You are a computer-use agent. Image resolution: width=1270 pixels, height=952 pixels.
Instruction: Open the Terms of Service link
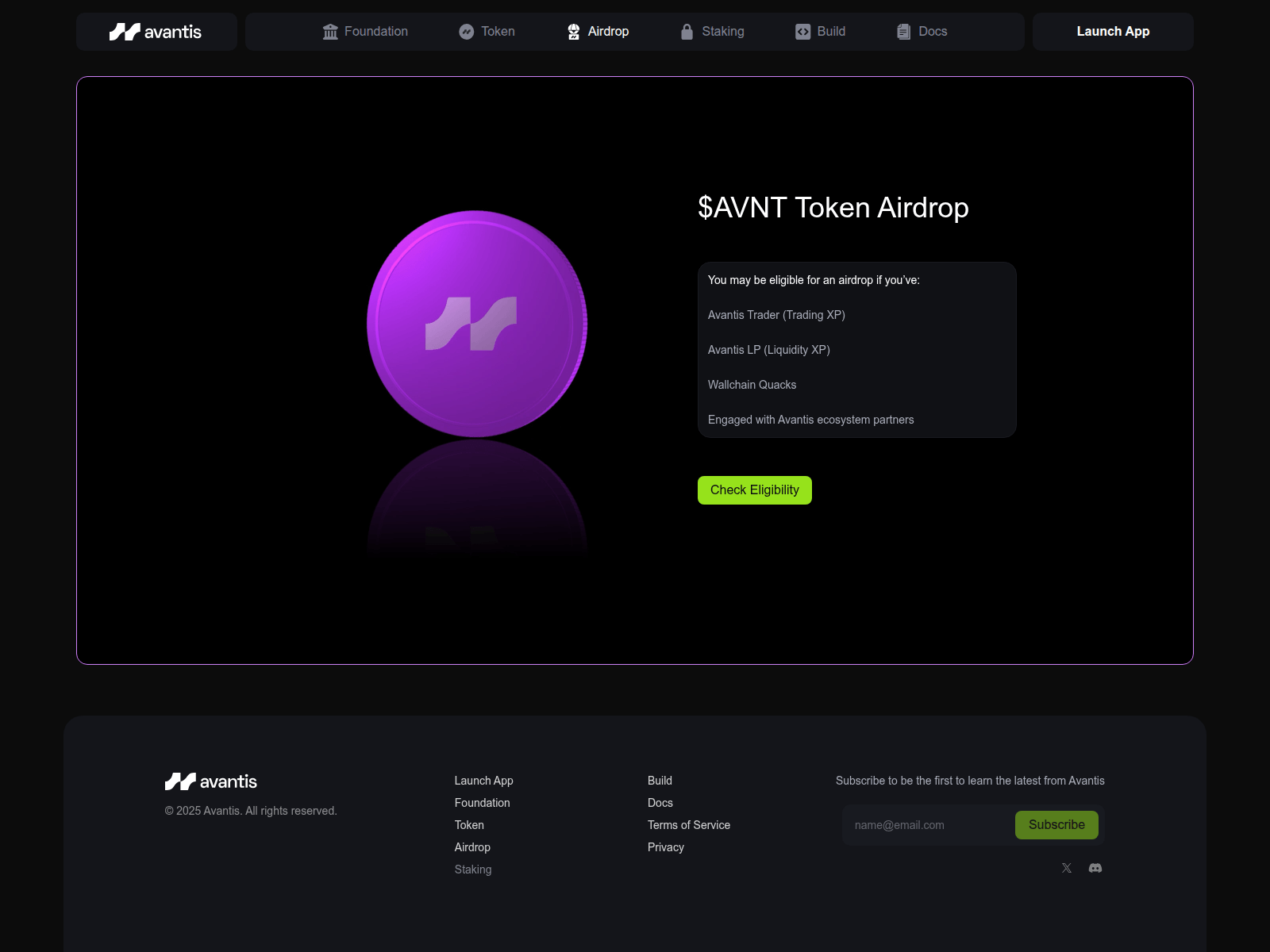pos(689,824)
